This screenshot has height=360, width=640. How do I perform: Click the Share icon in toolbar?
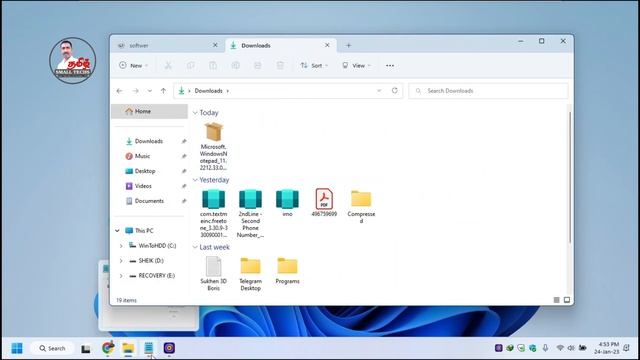258,65
